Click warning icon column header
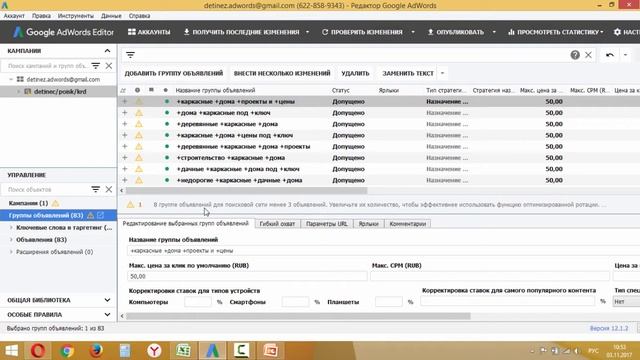This screenshot has width=640, height=360. tap(137, 90)
